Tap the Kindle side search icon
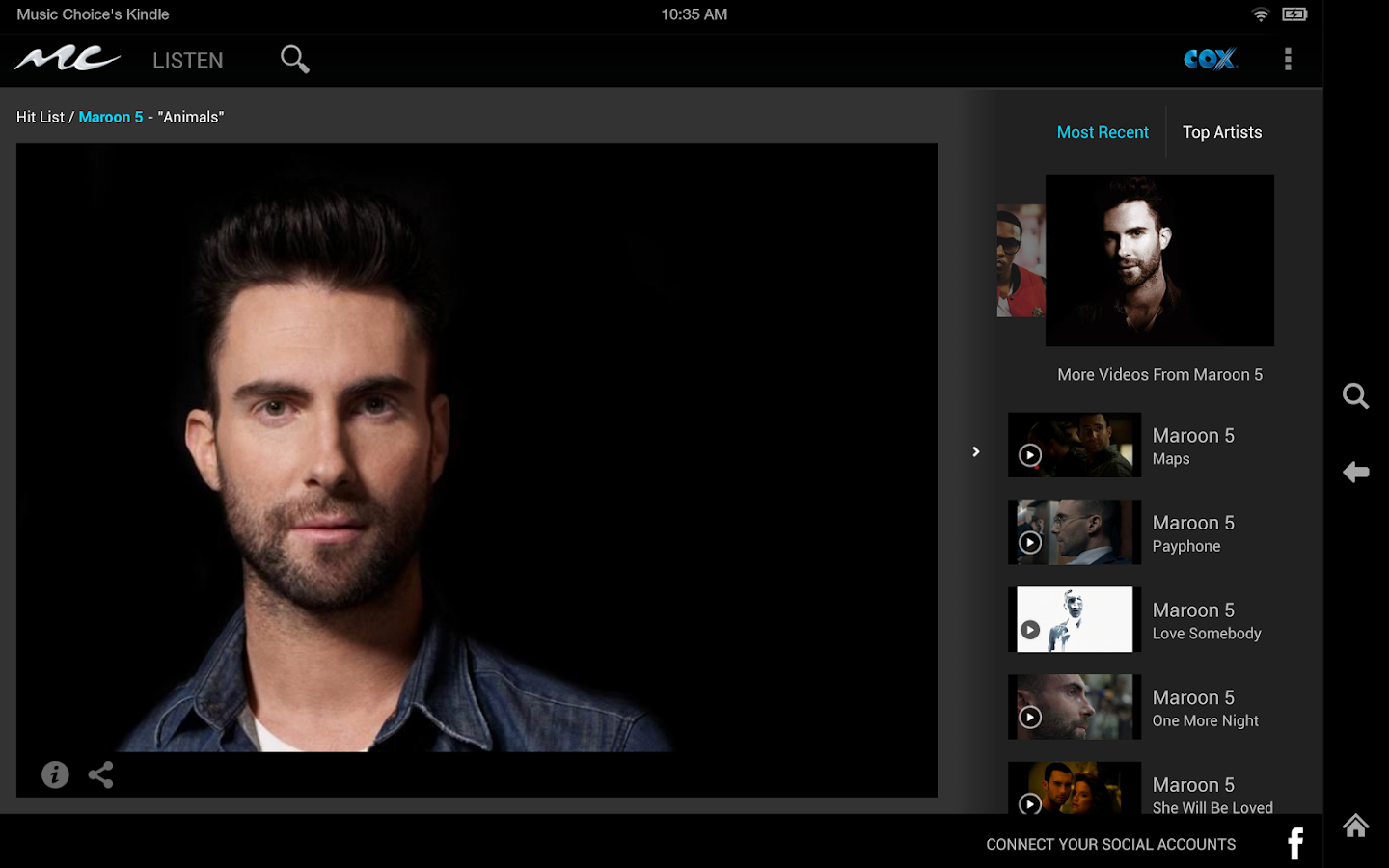 [x=1356, y=395]
